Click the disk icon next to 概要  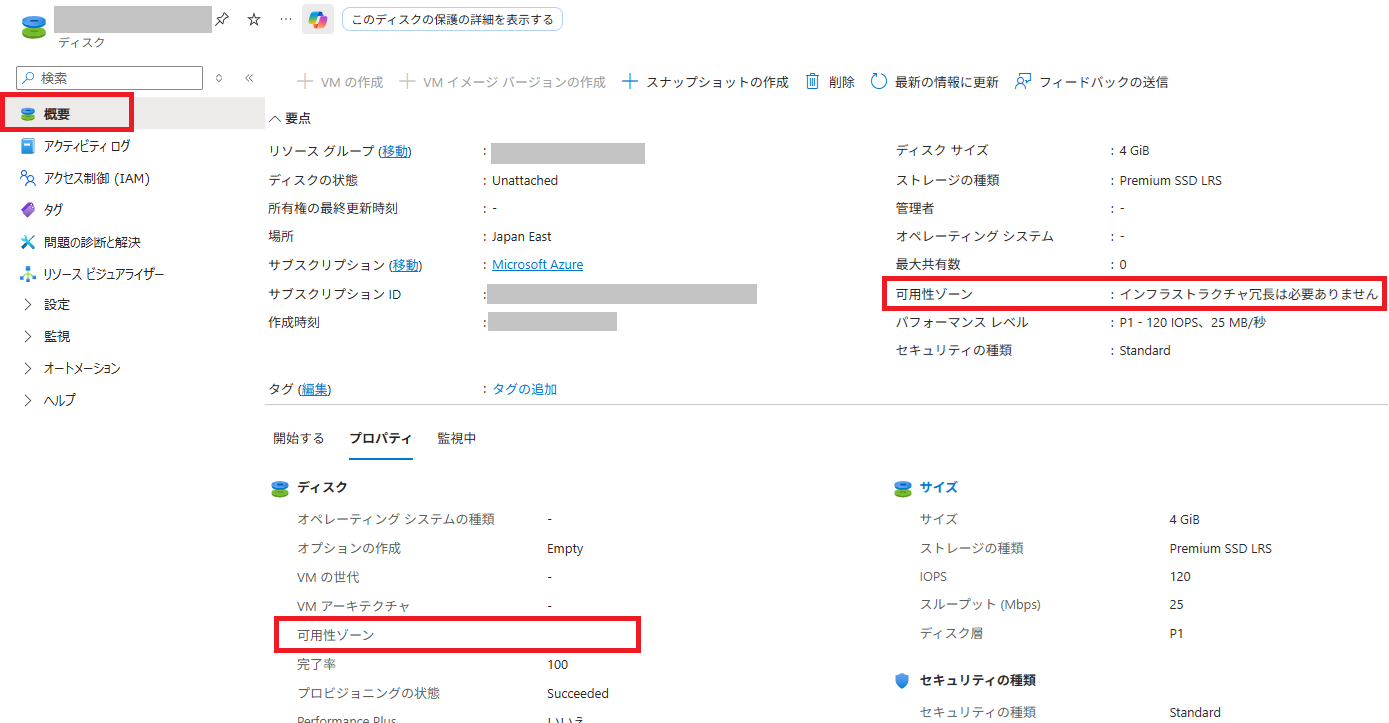[28, 114]
